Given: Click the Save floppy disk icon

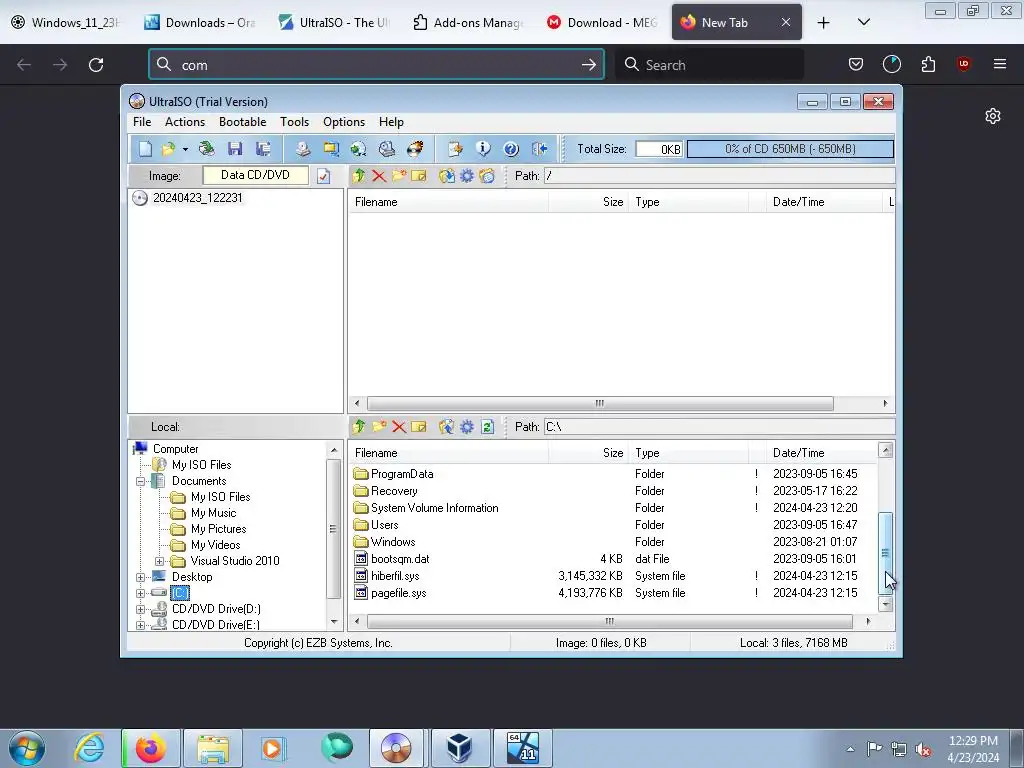Looking at the screenshot, I should 235,149.
